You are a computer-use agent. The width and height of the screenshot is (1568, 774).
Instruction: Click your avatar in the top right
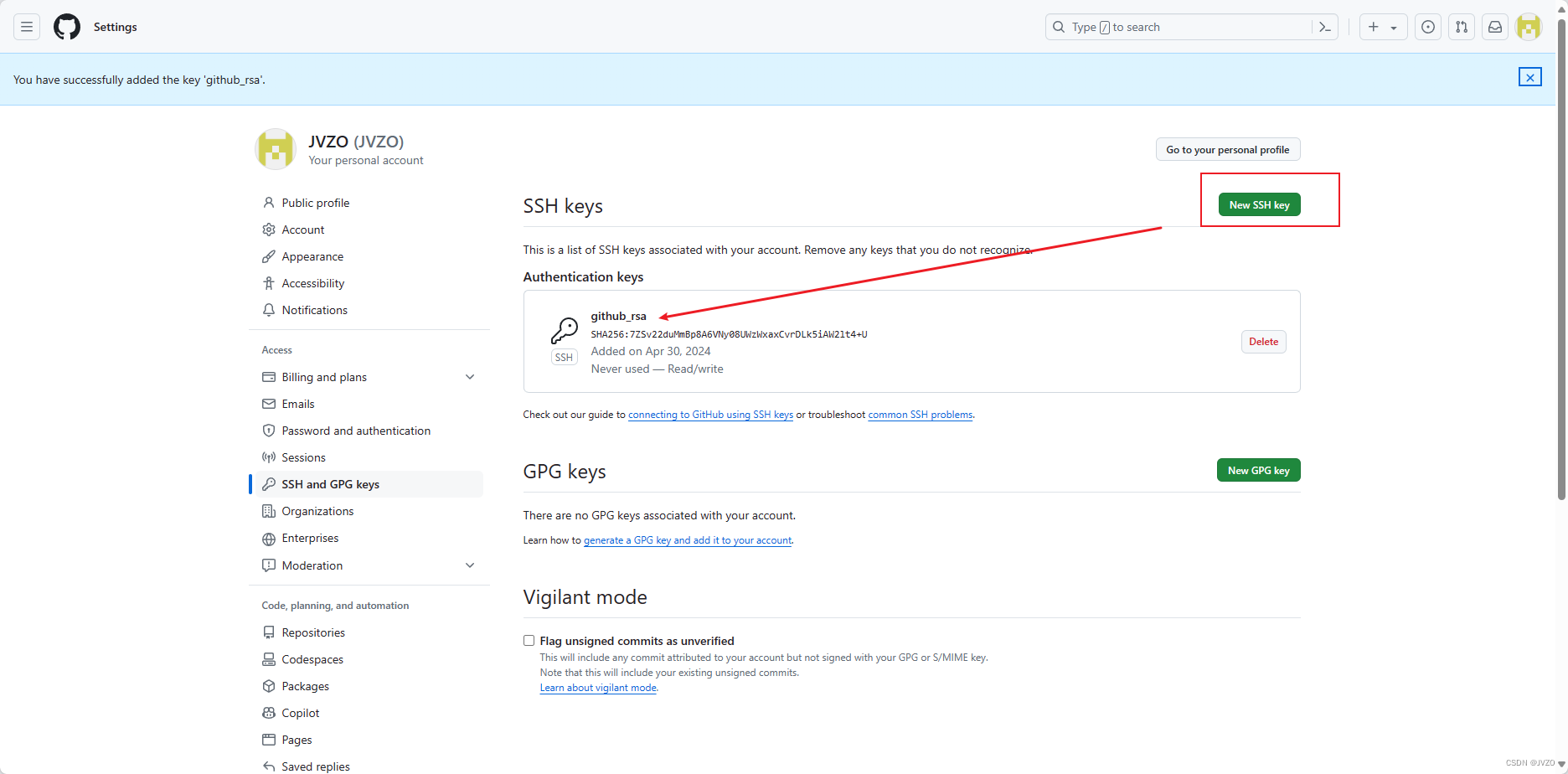tap(1529, 26)
